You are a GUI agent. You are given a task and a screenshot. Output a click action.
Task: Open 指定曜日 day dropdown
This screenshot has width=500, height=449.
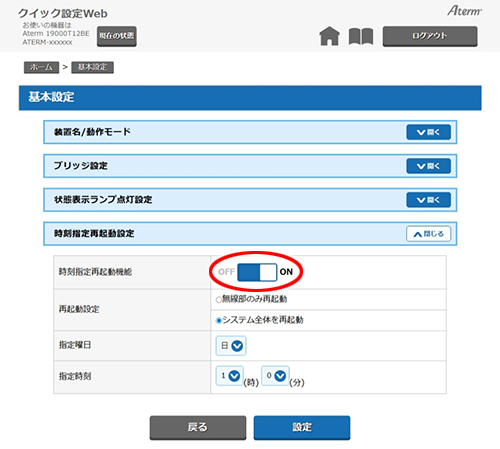tap(231, 346)
